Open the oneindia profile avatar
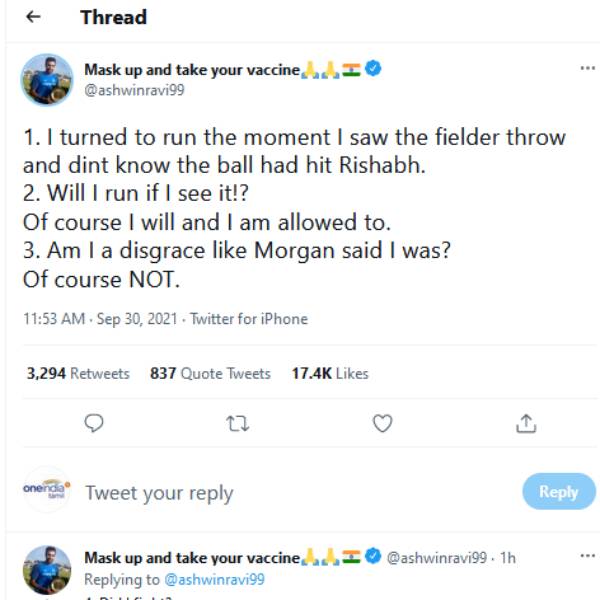This screenshot has height=600, width=600. pos(46,490)
